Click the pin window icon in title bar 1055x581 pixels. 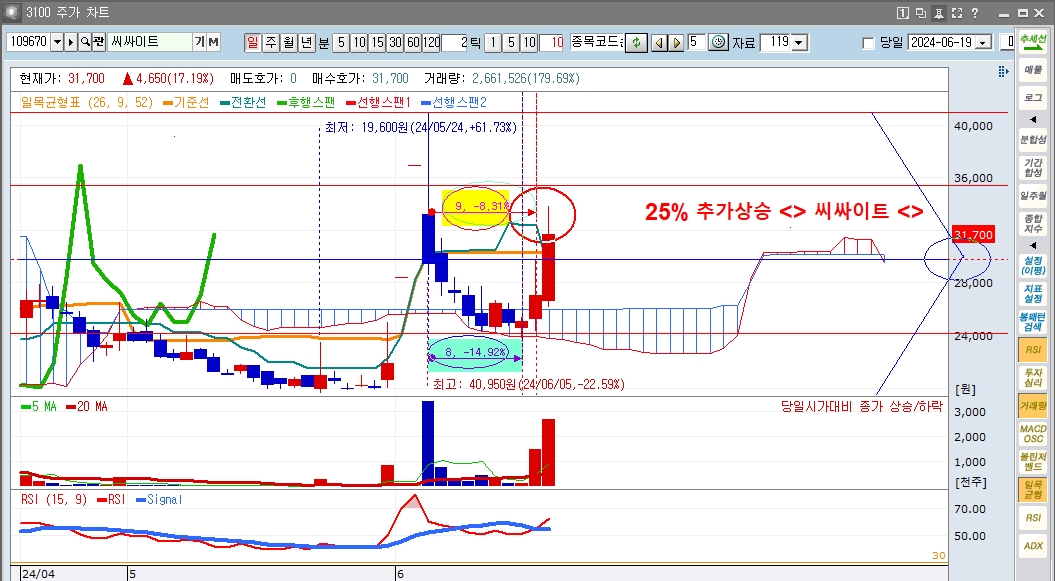pos(939,13)
